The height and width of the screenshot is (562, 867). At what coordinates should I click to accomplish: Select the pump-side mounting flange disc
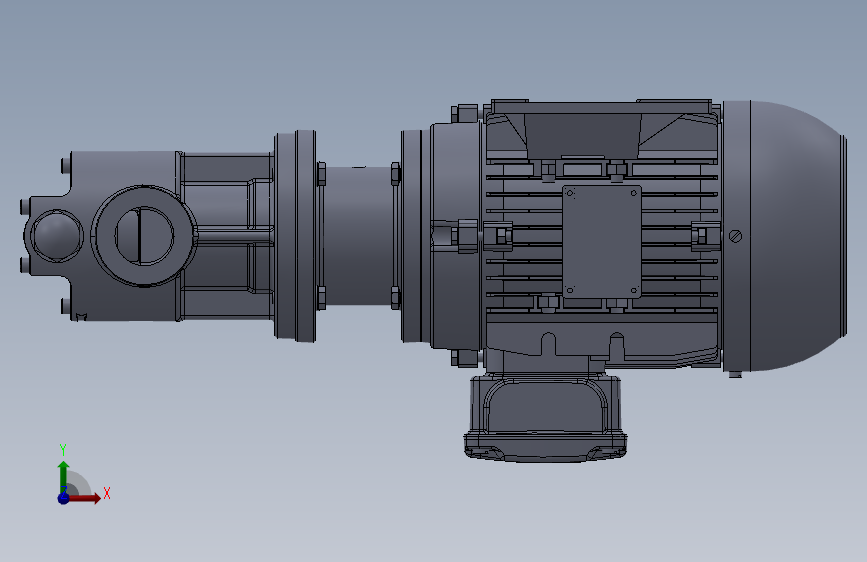point(295,236)
